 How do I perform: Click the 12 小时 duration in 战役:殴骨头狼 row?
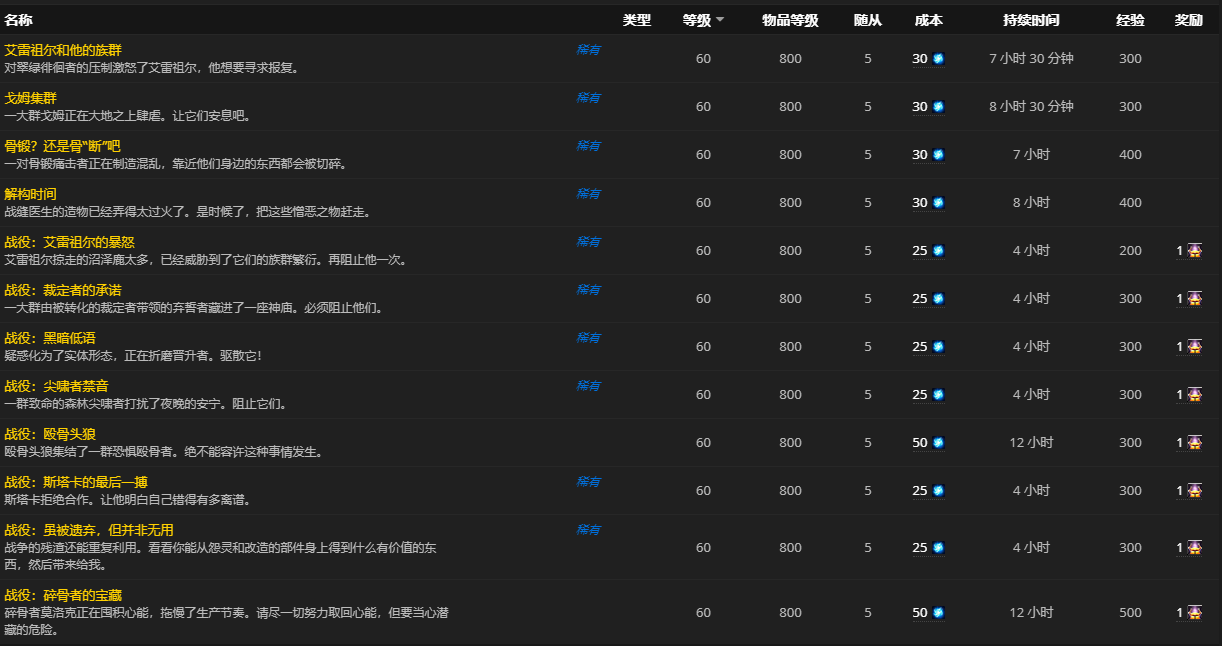click(1031, 443)
